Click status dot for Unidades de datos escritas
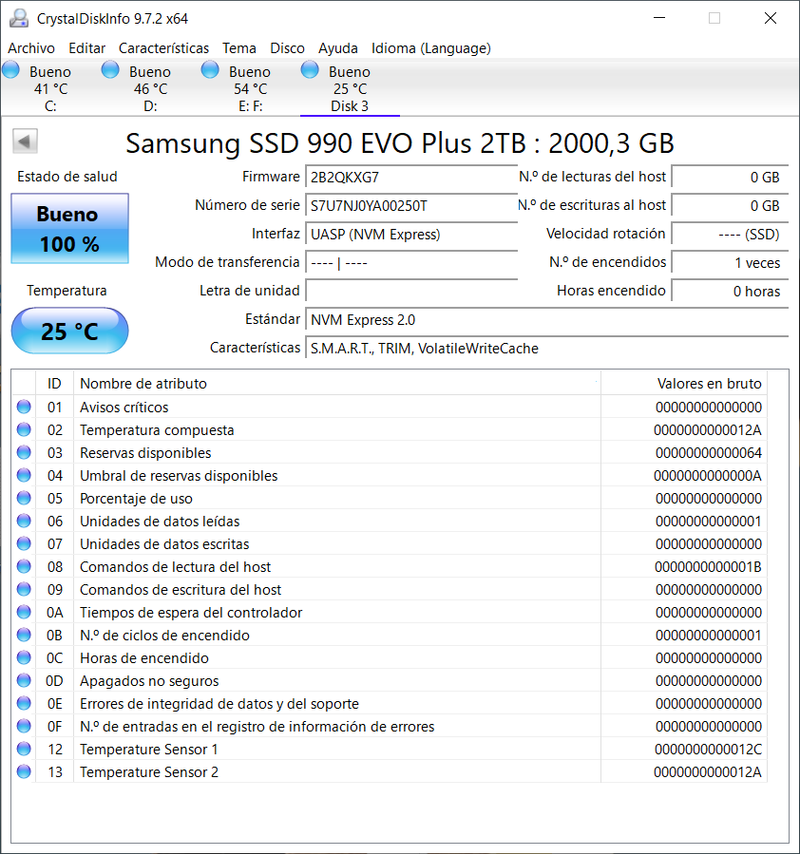The height and width of the screenshot is (854, 800). [x=23, y=544]
